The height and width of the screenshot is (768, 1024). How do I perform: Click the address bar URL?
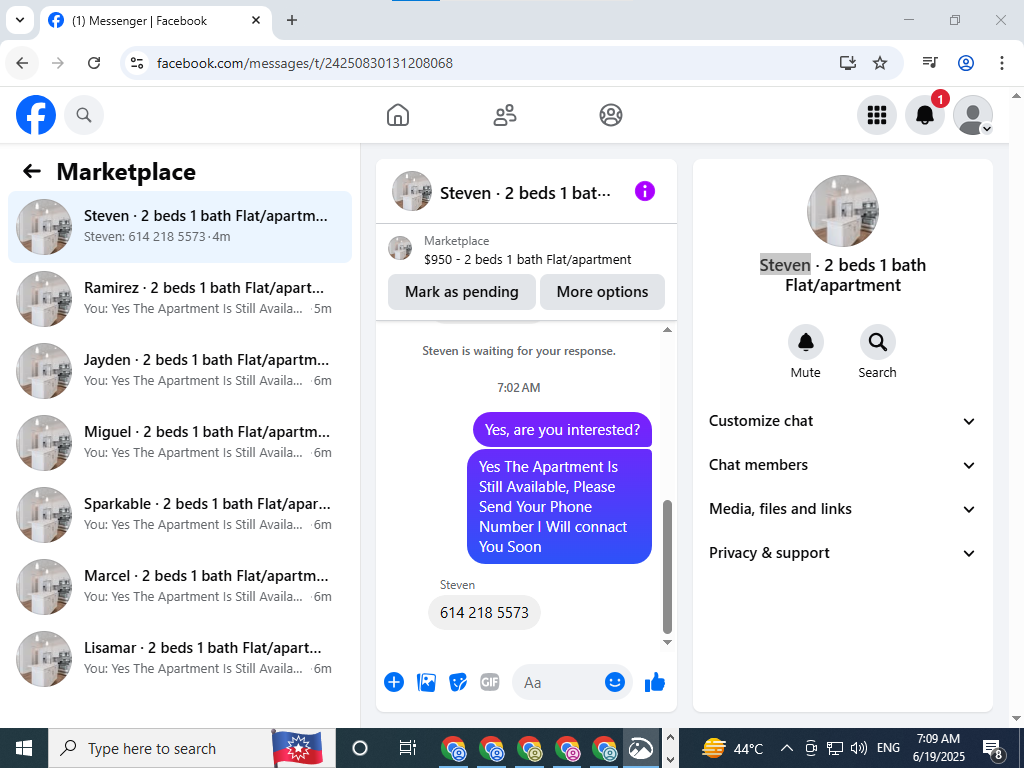(x=304, y=63)
